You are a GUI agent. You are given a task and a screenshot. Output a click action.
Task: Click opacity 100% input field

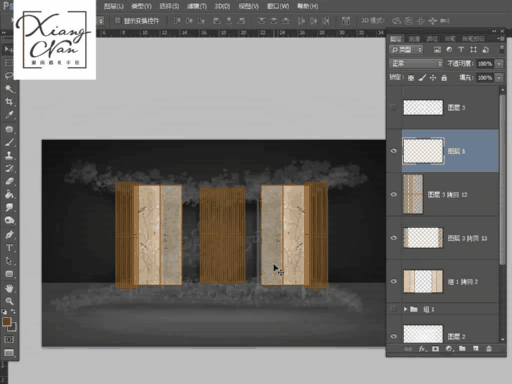tap(485, 63)
